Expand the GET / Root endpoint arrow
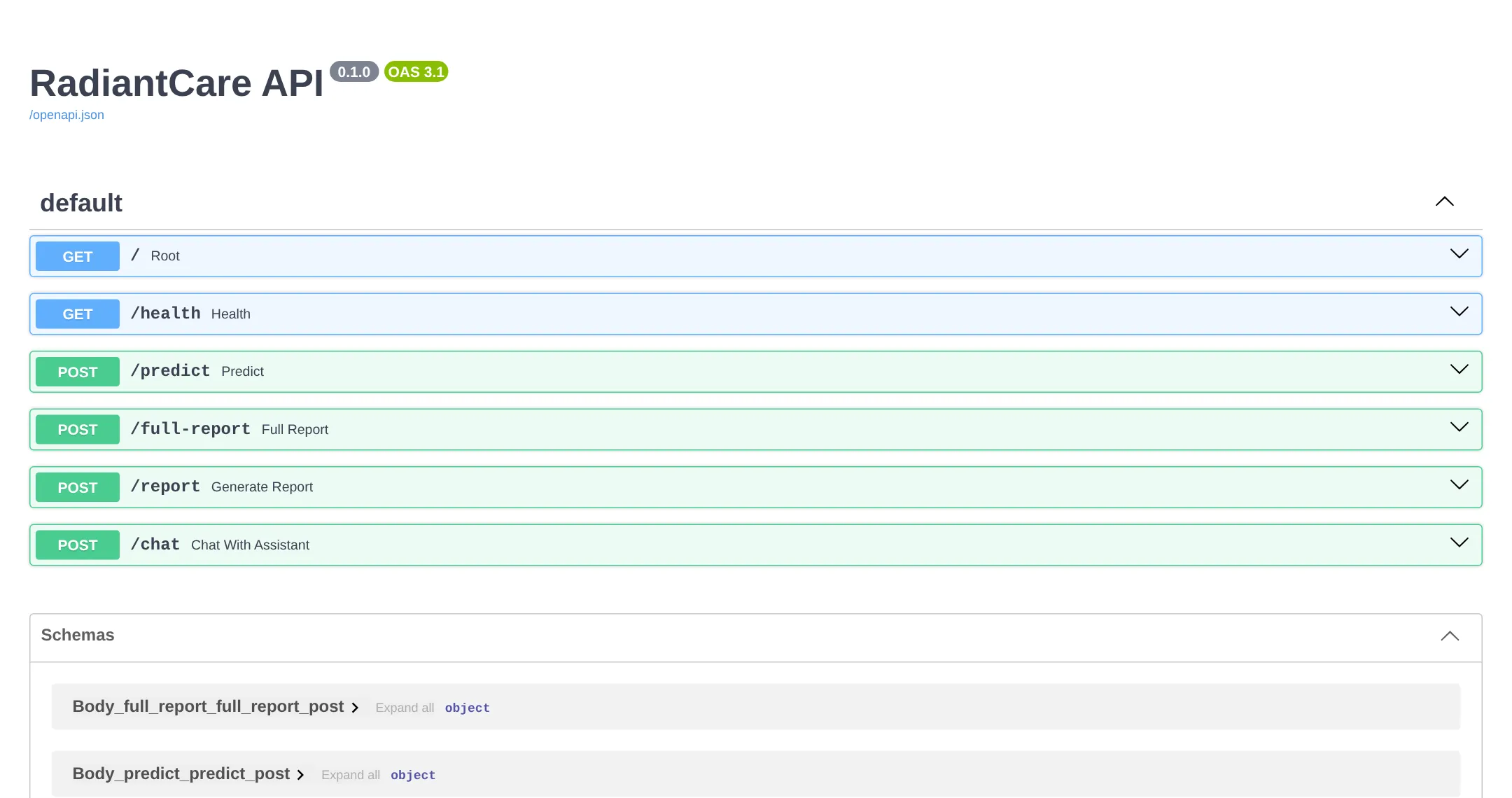Viewport: 1512px width, 798px height. pos(1459,254)
